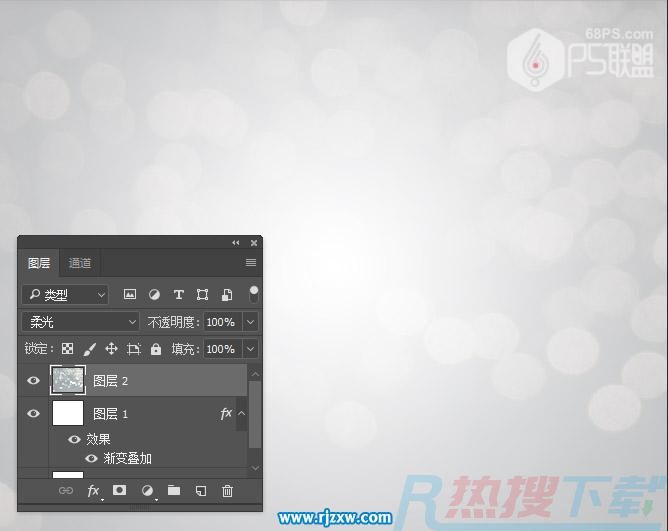The width and height of the screenshot is (668, 531).
Task: Select the 图层 2 layer thumbnail
Action: tap(68, 380)
